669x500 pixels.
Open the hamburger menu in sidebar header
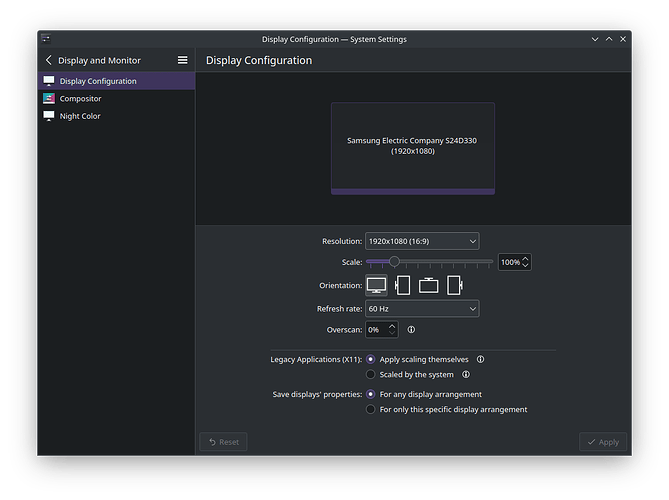(x=182, y=60)
